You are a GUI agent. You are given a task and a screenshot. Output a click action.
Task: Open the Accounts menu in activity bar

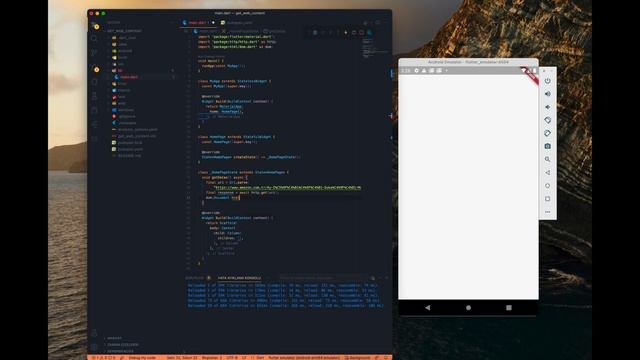[95, 333]
